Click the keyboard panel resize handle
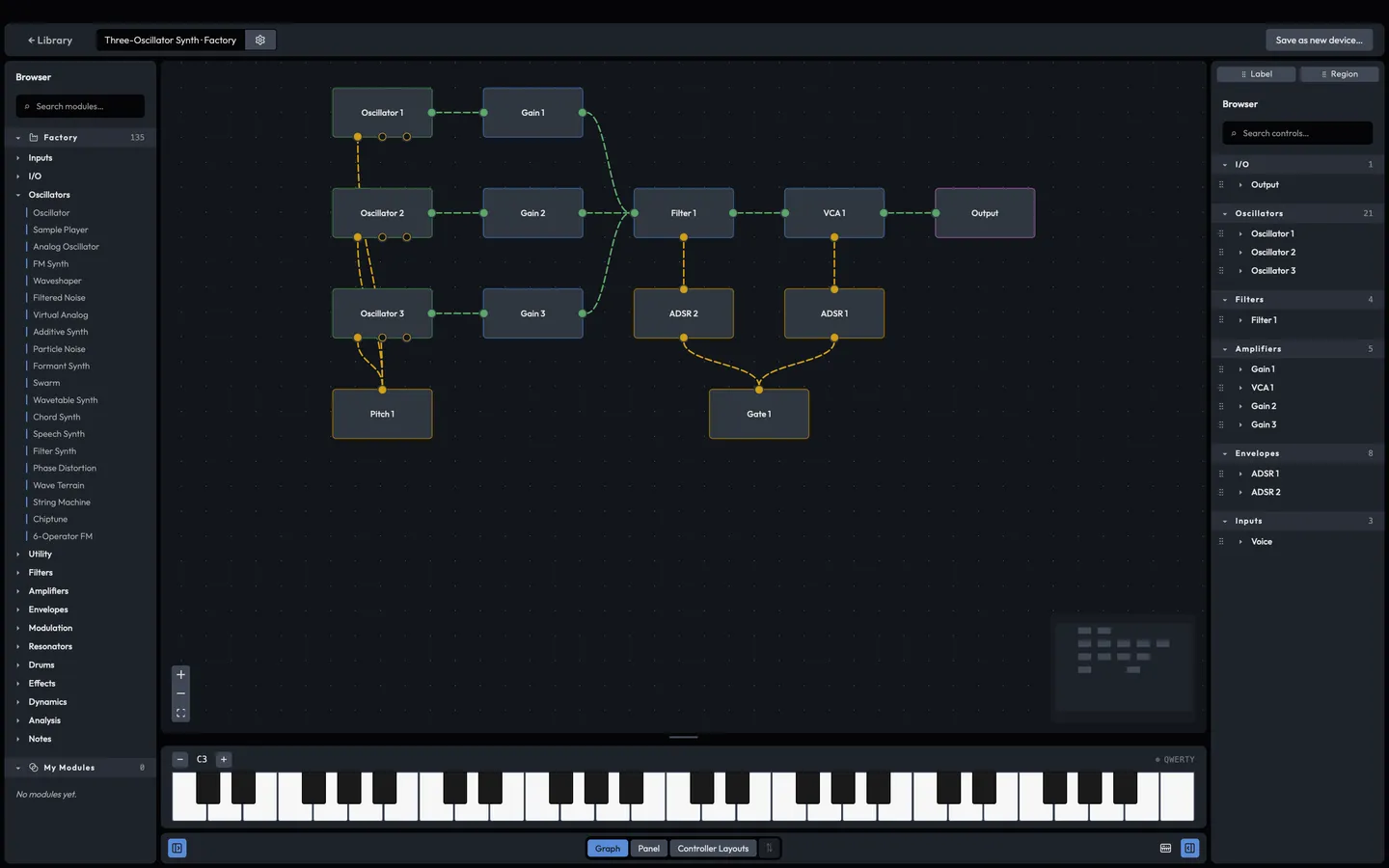Viewport: 1389px width, 868px height. coord(684,738)
